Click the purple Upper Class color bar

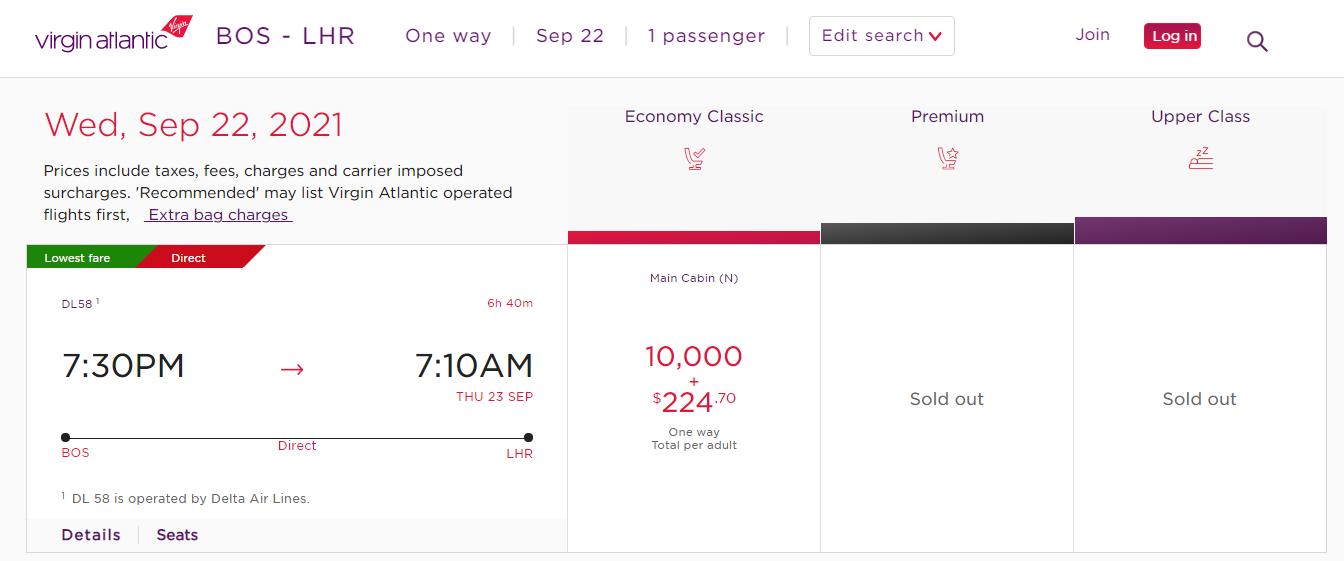(x=1200, y=231)
